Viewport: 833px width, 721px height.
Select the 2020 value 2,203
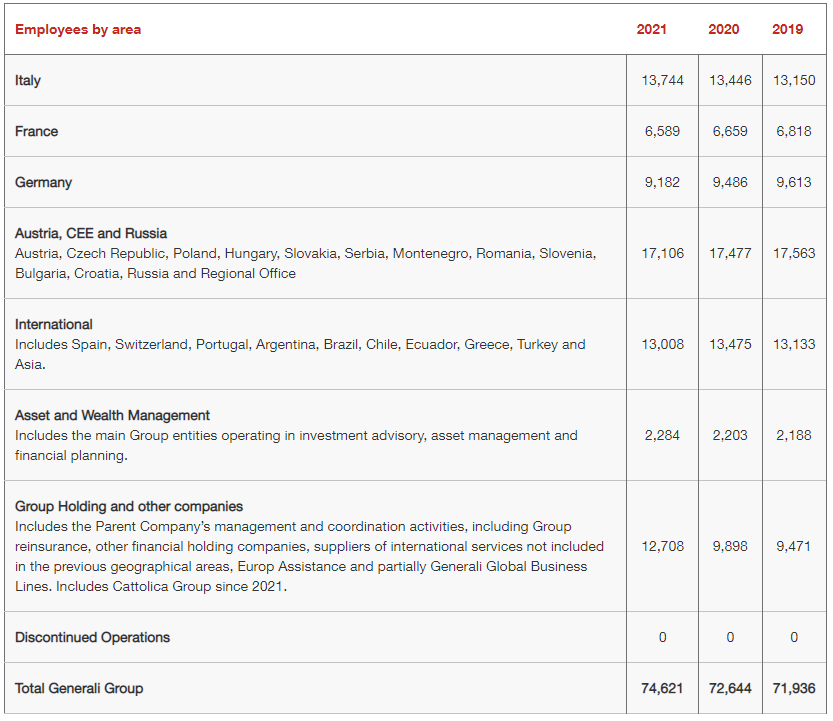click(x=730, y=435)
